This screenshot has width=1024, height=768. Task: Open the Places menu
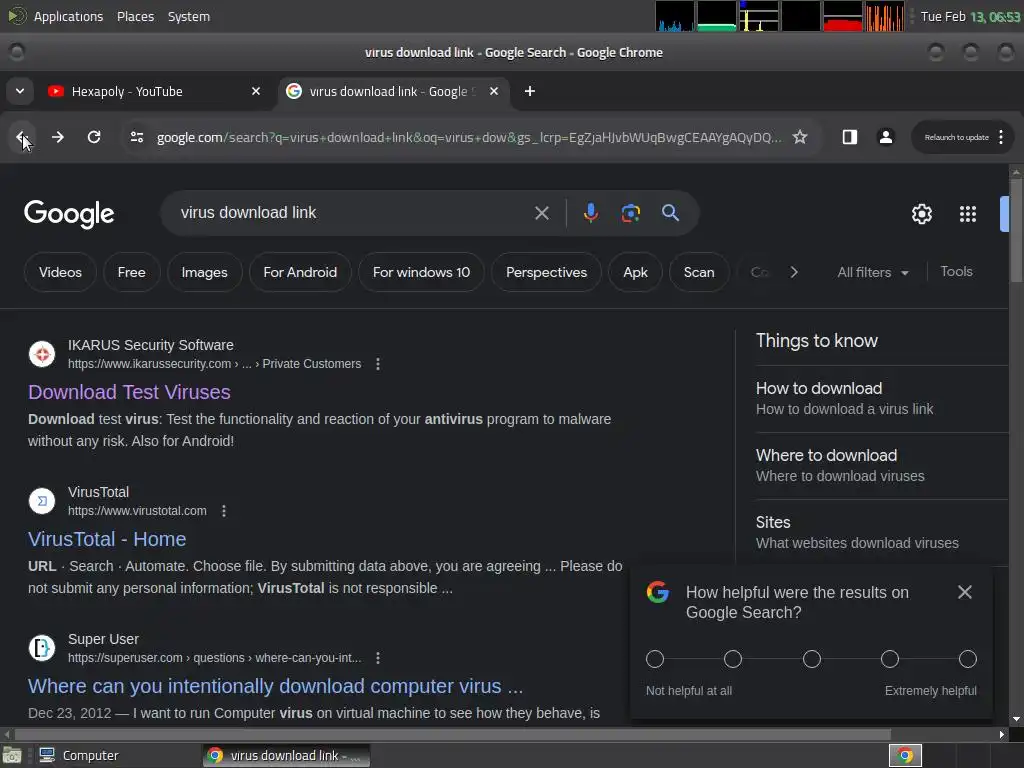point(135,16)
